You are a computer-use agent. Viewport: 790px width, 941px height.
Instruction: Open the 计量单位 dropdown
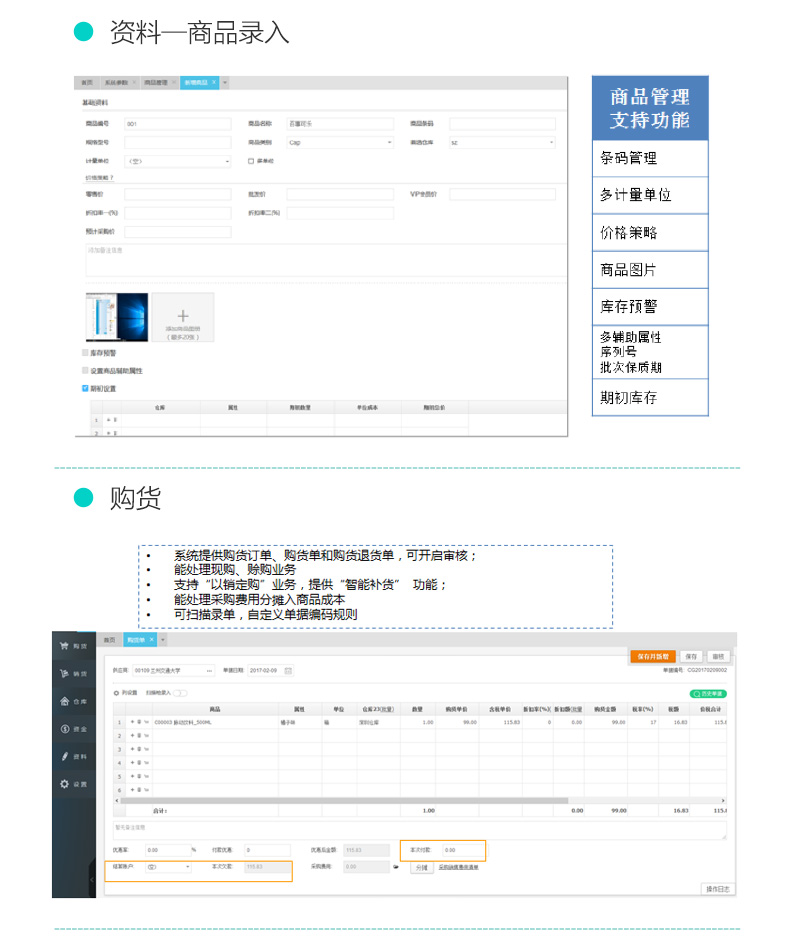pos(177,160)
